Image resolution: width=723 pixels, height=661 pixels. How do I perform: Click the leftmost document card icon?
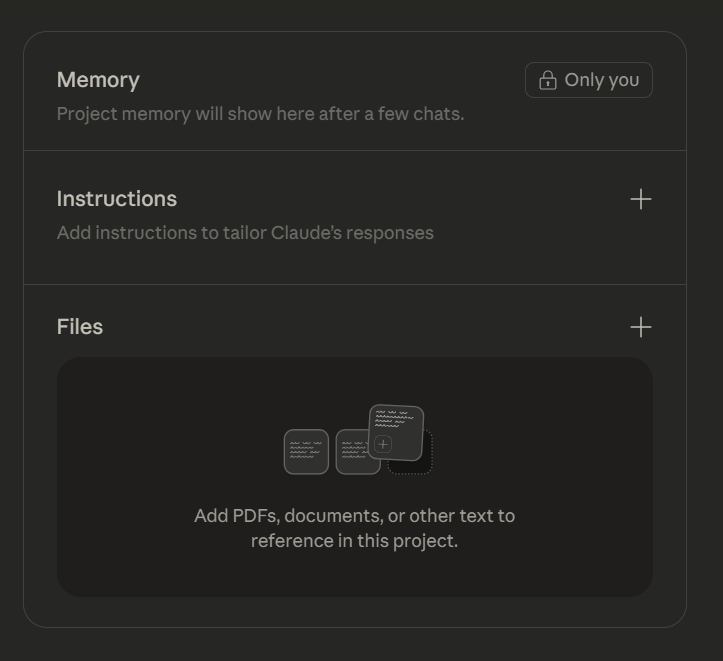tap(306, 452)
